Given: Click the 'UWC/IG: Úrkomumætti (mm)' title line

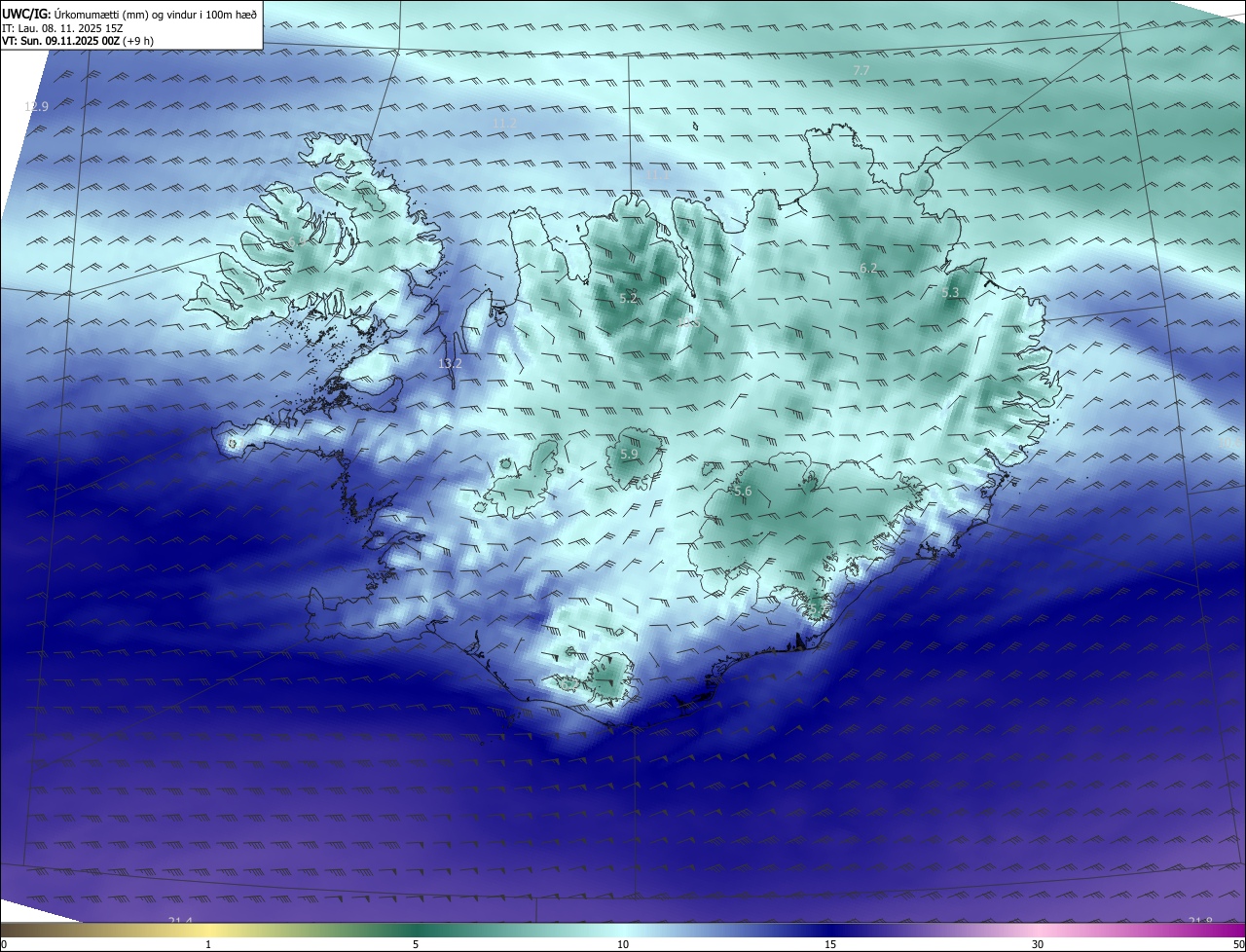Looking at the screenshot, I should click(129, 14).
